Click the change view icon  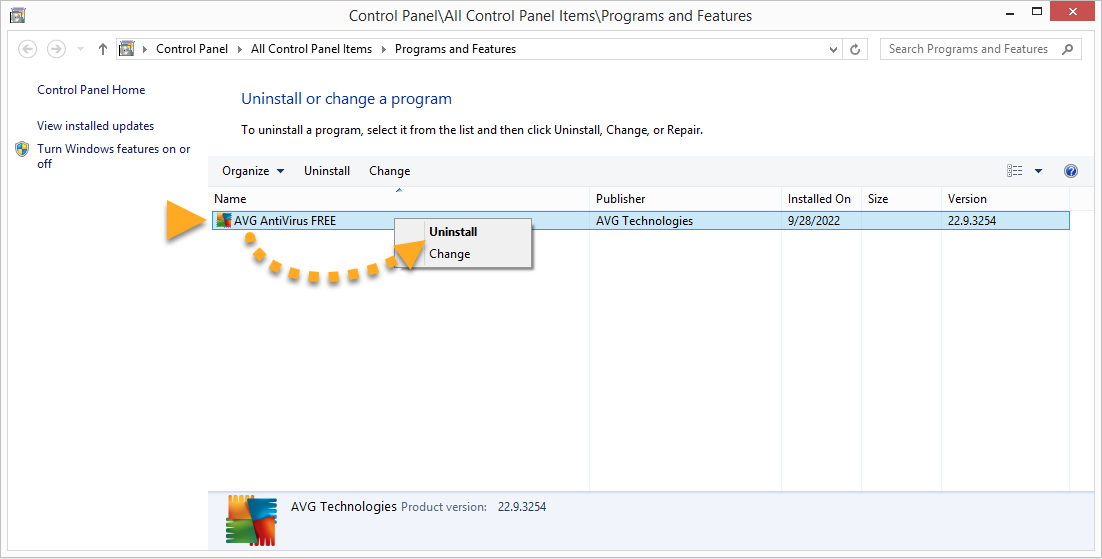(1015, 171)
